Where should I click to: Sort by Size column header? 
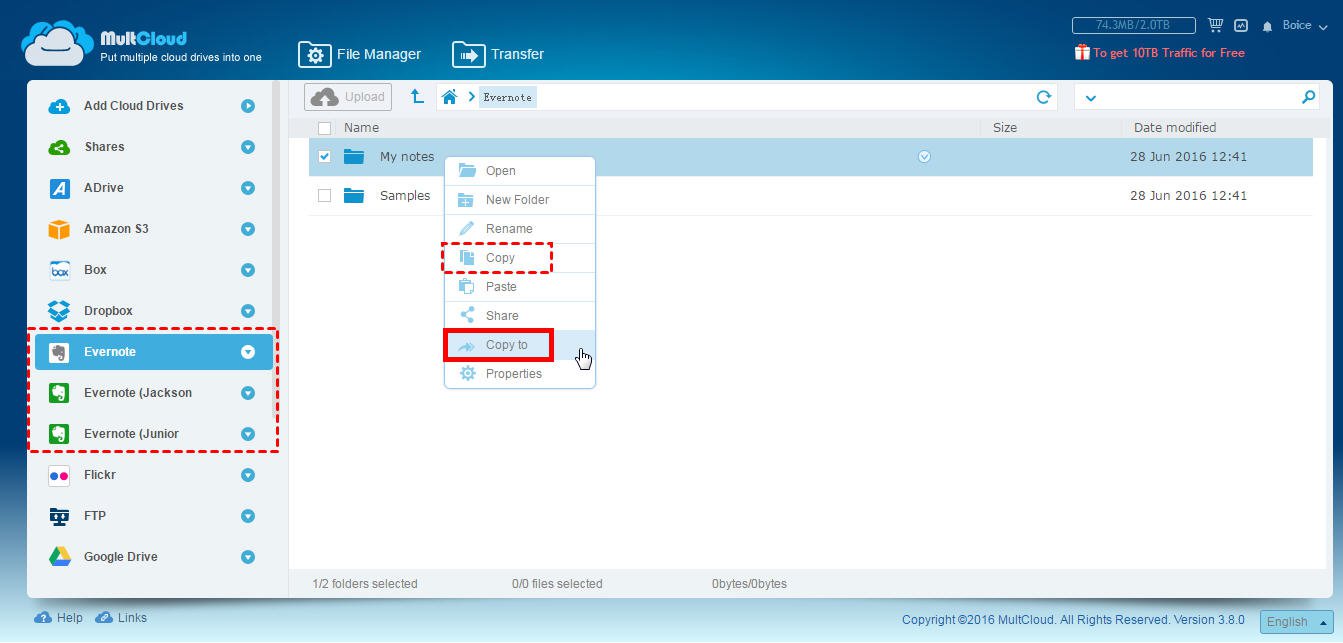[x=1005, y=128]
